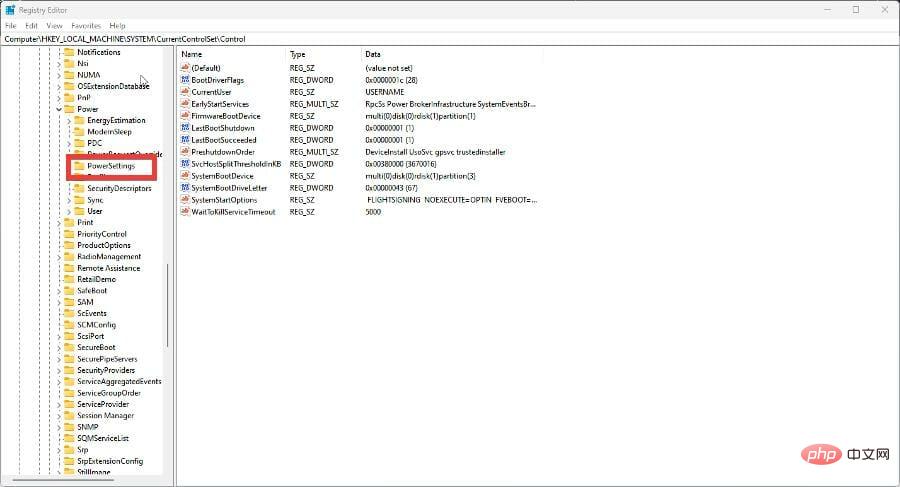Click the tree pane horizontal scrollbar
Image resolution: width=900 pixels, height=487 pixels.
click(63, 480)
